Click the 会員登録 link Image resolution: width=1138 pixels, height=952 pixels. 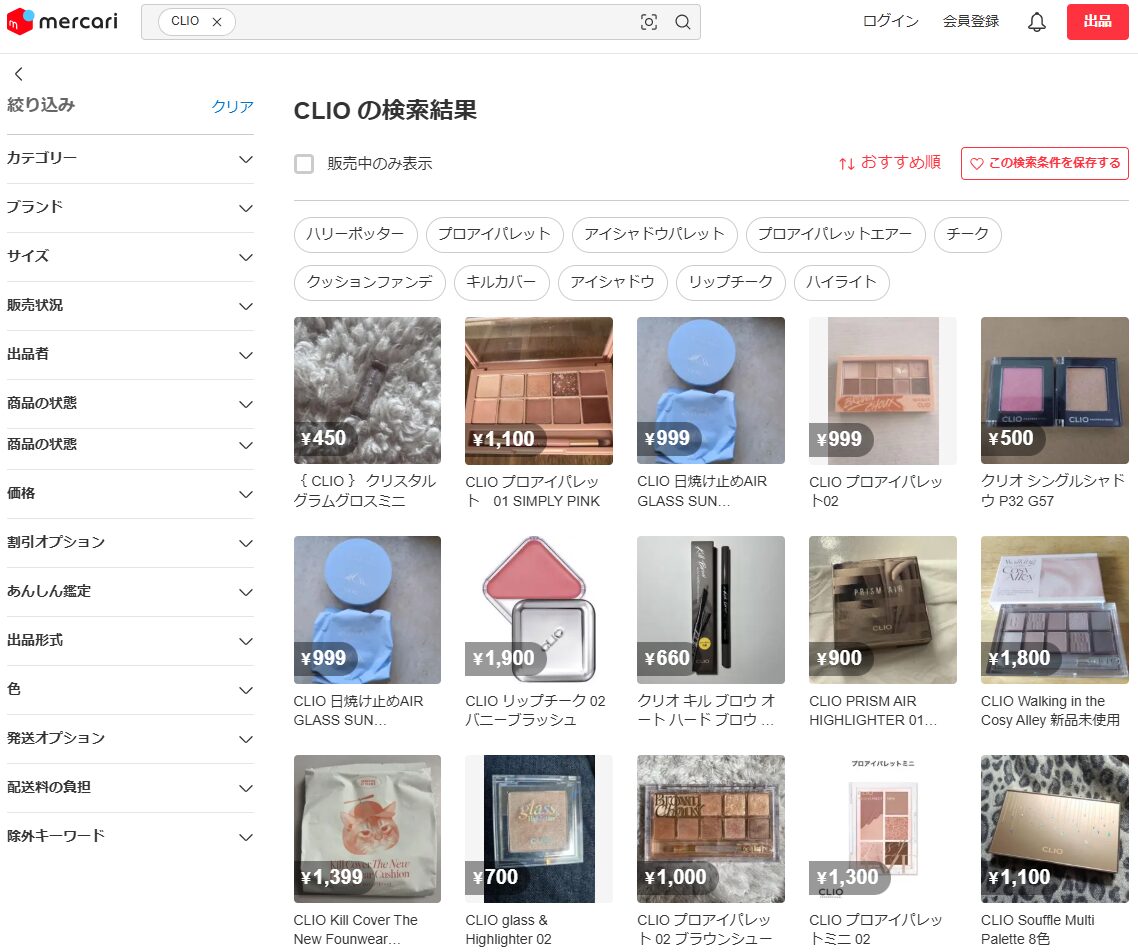pyautogui.click(x=970, y=21)
